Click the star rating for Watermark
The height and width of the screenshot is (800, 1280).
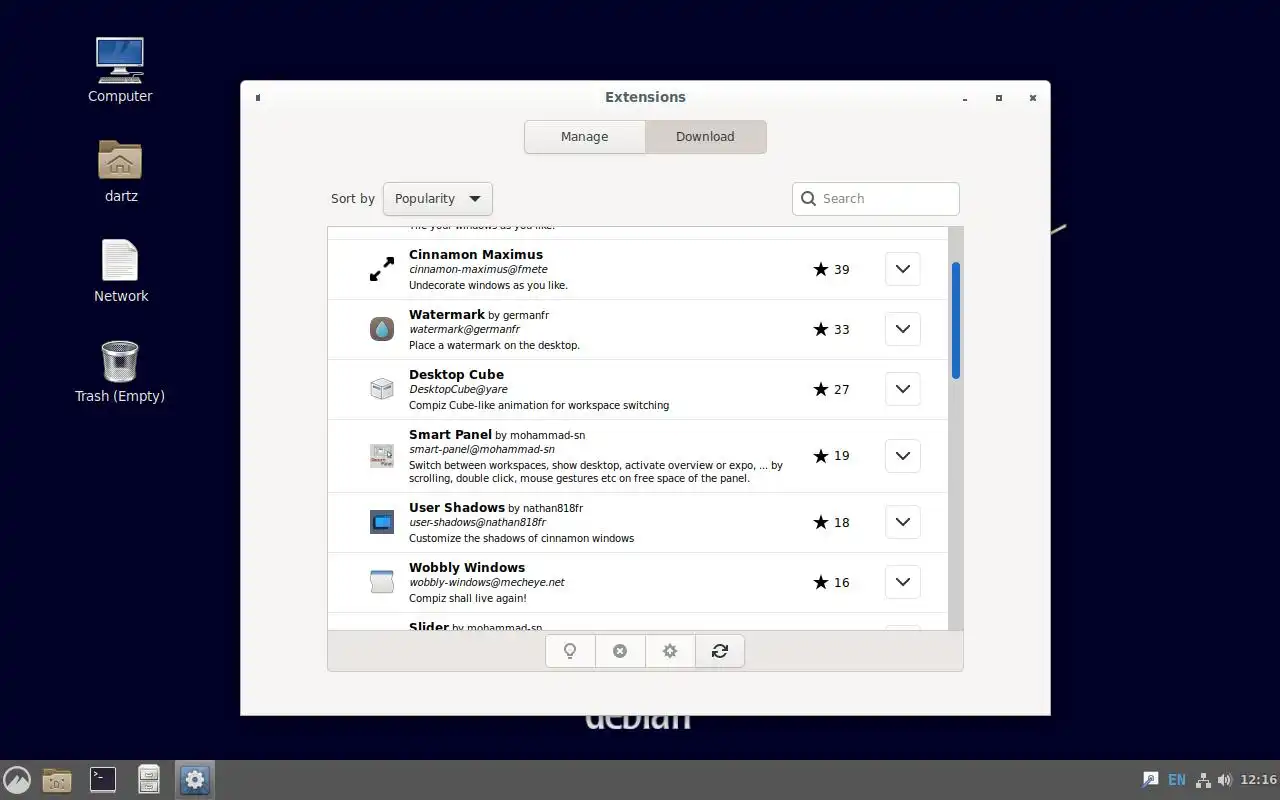click(821, 329)
